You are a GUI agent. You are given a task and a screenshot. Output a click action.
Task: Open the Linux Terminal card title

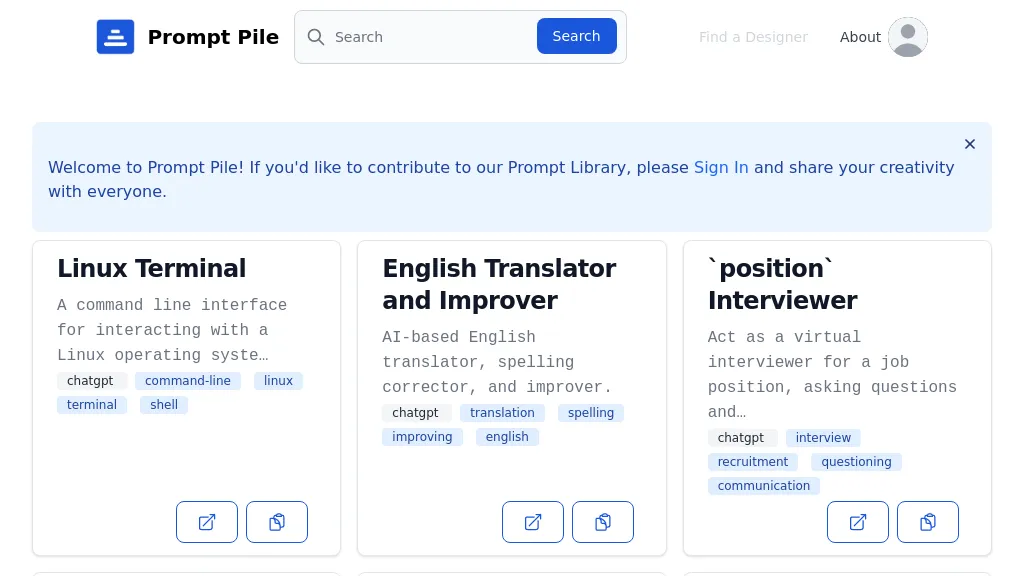pos(151,268)
